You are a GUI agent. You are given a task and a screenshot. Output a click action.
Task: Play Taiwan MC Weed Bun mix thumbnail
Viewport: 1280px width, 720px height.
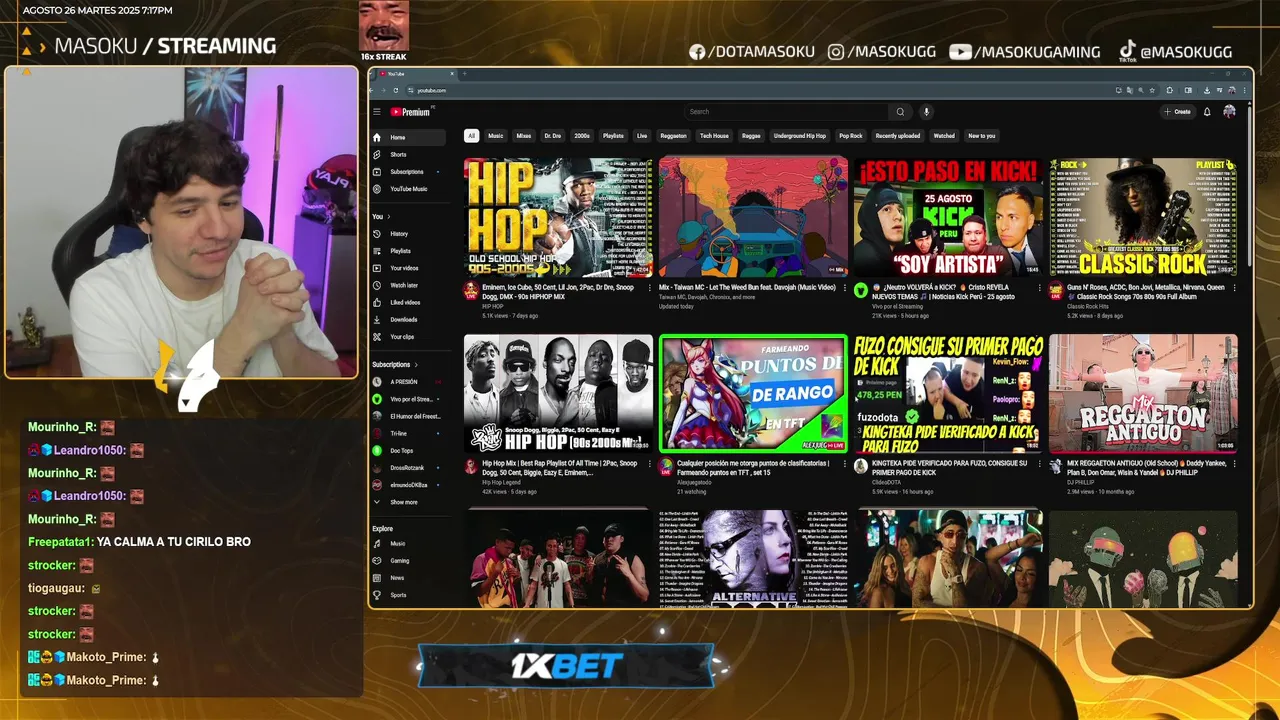click(753, 217)
